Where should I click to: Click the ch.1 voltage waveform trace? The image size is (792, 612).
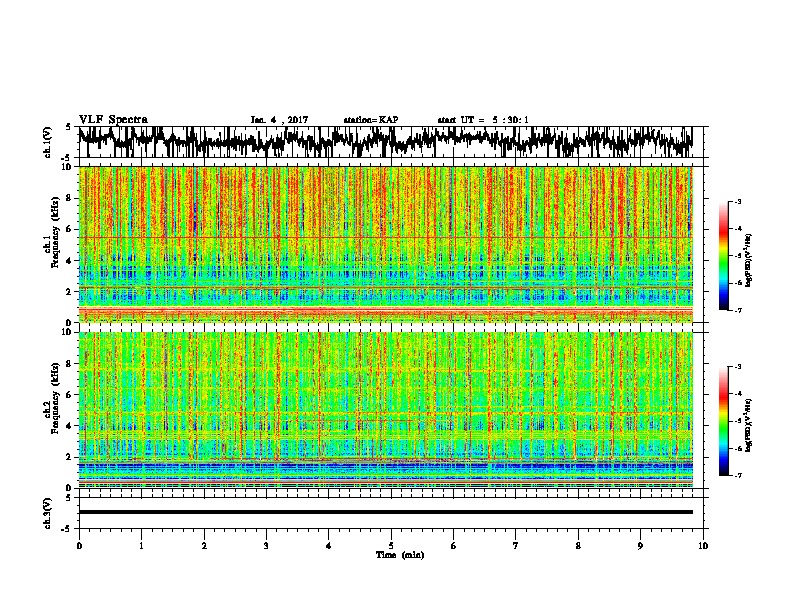(x=385, y=142)
